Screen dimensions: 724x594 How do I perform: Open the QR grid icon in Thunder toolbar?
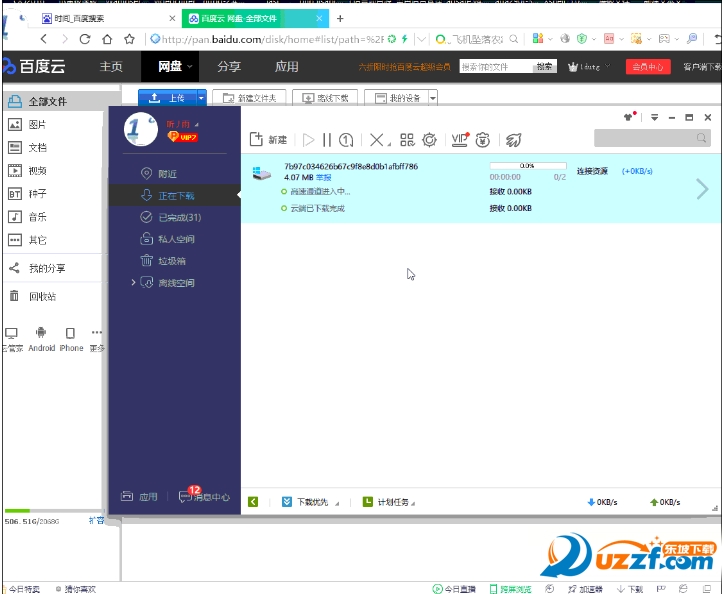tap(407, 139)
